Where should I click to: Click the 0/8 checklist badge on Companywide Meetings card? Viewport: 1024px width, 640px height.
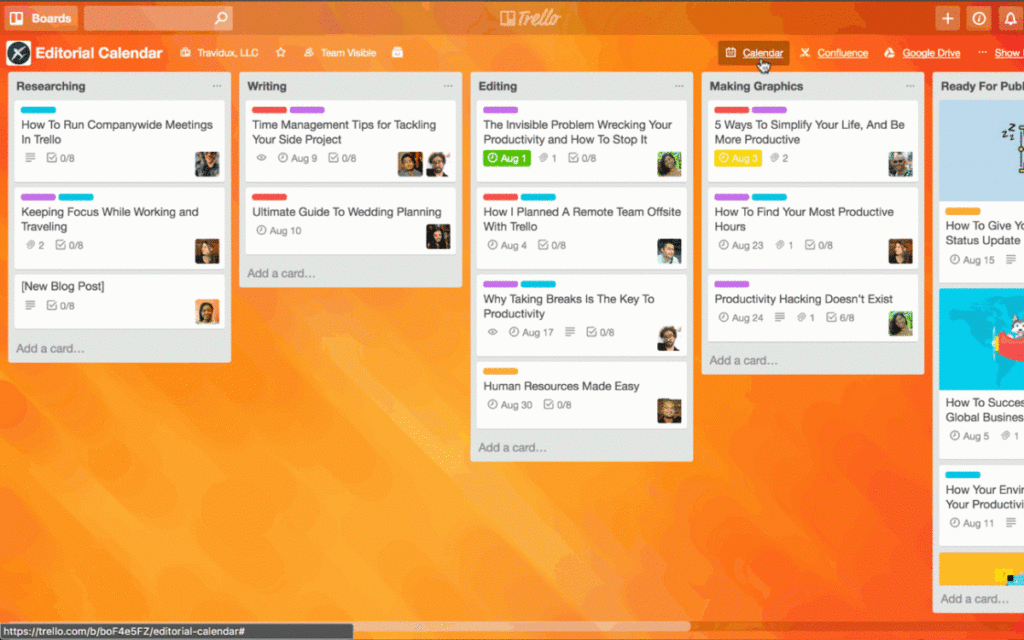point(60,158)
